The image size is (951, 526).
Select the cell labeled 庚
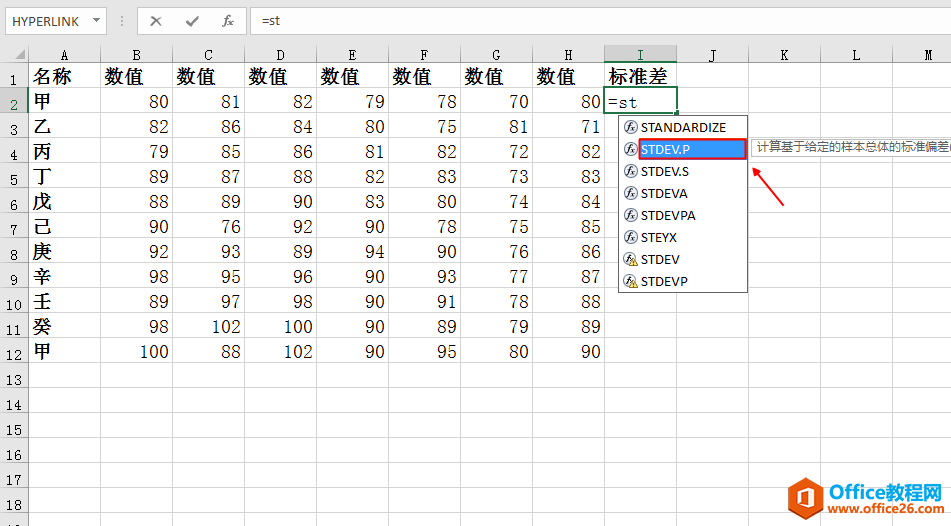[x=64, y=251]
